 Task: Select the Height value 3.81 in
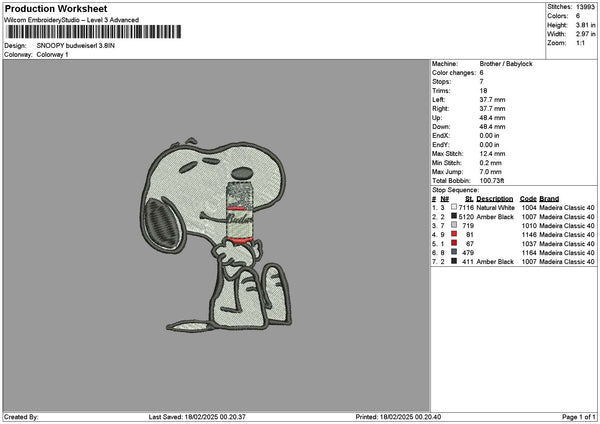[x=585, y=25]
